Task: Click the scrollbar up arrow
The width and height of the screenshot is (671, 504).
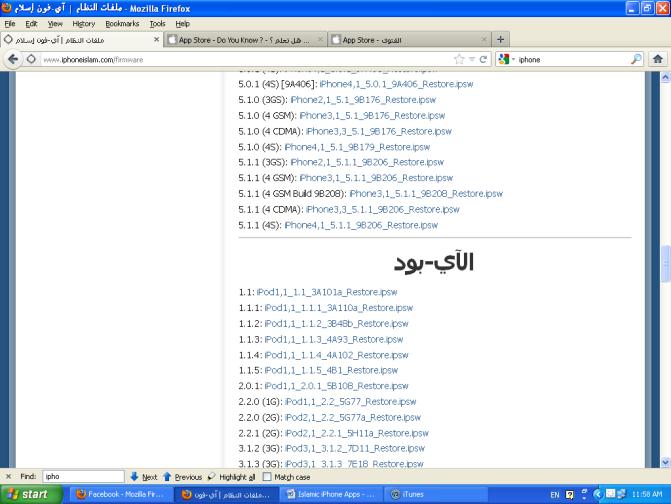Action: click(x=665, y=77)
